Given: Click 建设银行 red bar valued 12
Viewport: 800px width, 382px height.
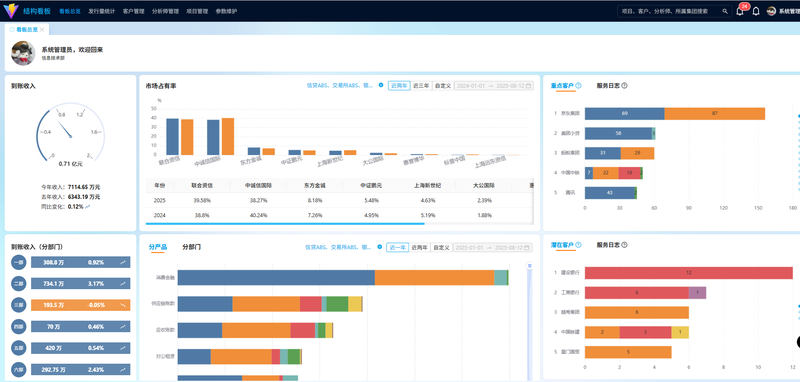Looking at the screenshot, I should click(x=689, y=273).
